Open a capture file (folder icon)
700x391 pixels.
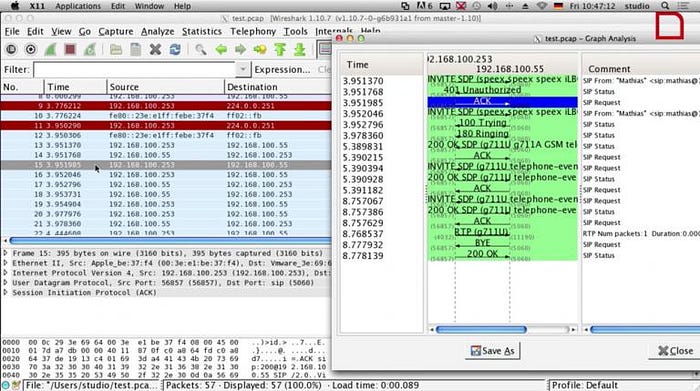tap(116, 49)
